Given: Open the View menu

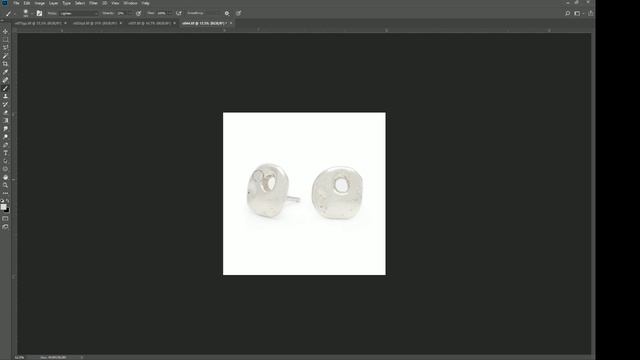Looking at the screenshot, I should (116, 3).
